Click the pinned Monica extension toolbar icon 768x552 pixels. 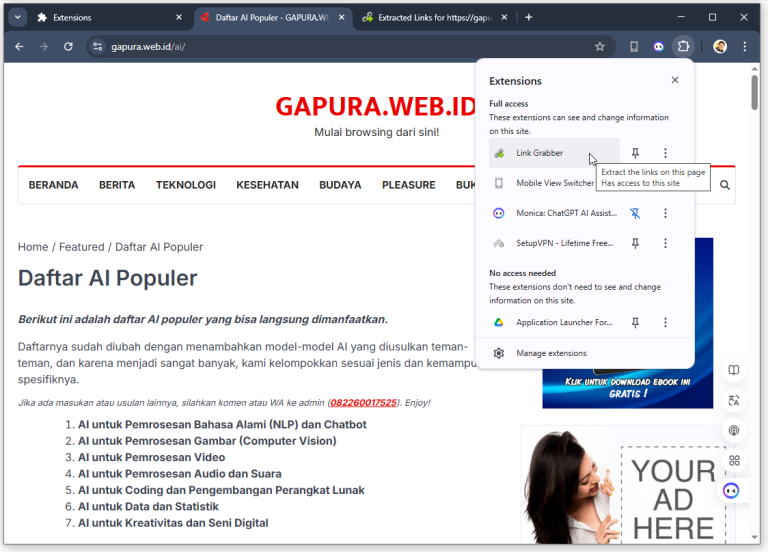[x=658, y=47]
